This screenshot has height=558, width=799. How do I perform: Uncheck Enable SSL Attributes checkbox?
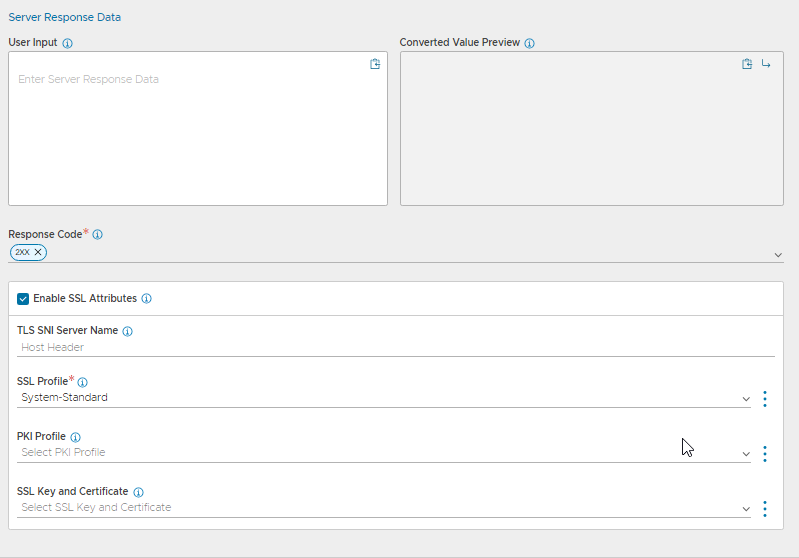tap(23, 299)
